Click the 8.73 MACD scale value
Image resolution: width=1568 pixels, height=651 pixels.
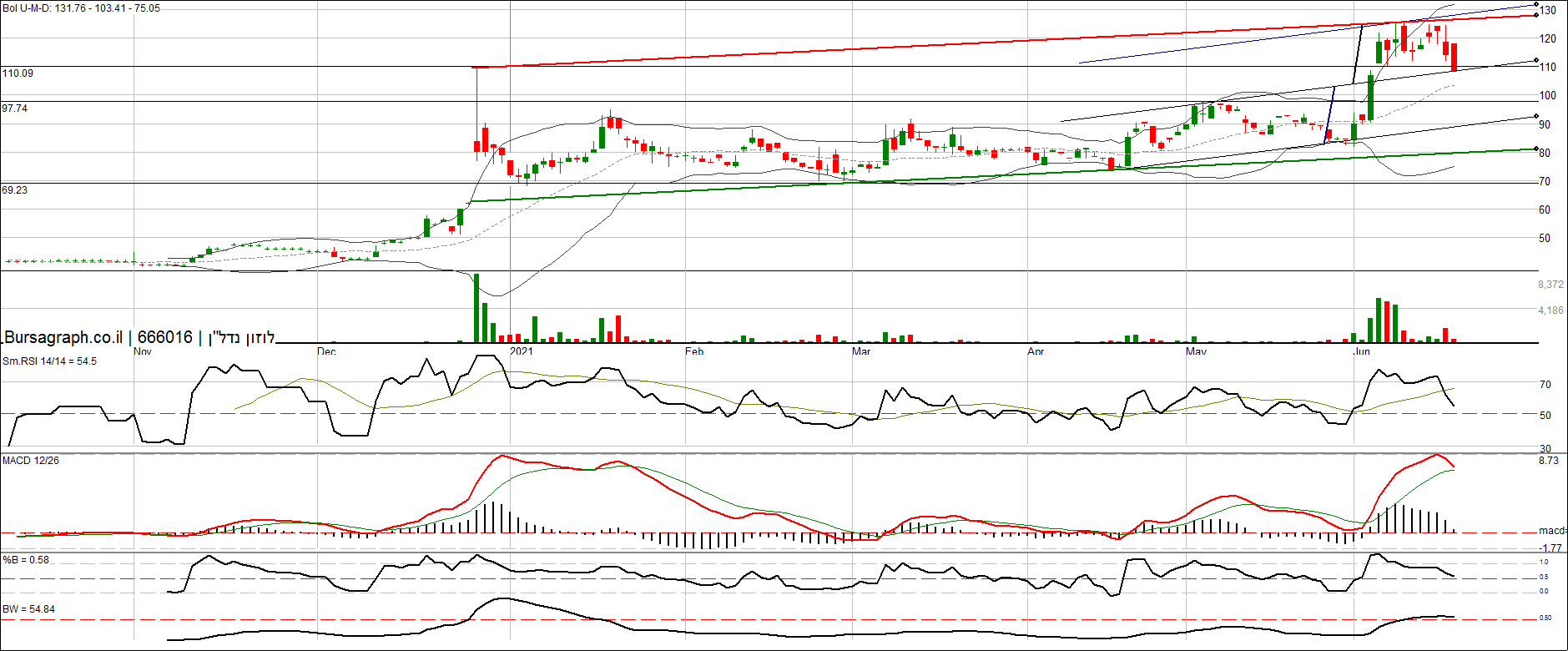(1548, 461)
